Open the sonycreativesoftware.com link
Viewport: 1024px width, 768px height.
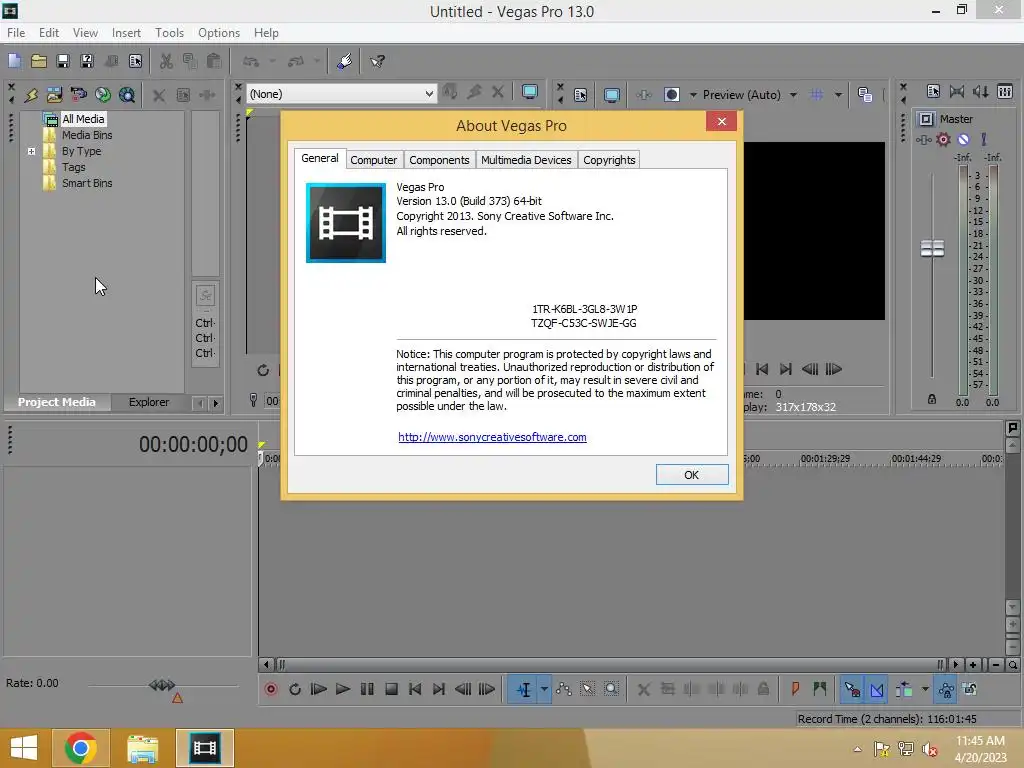492,437
